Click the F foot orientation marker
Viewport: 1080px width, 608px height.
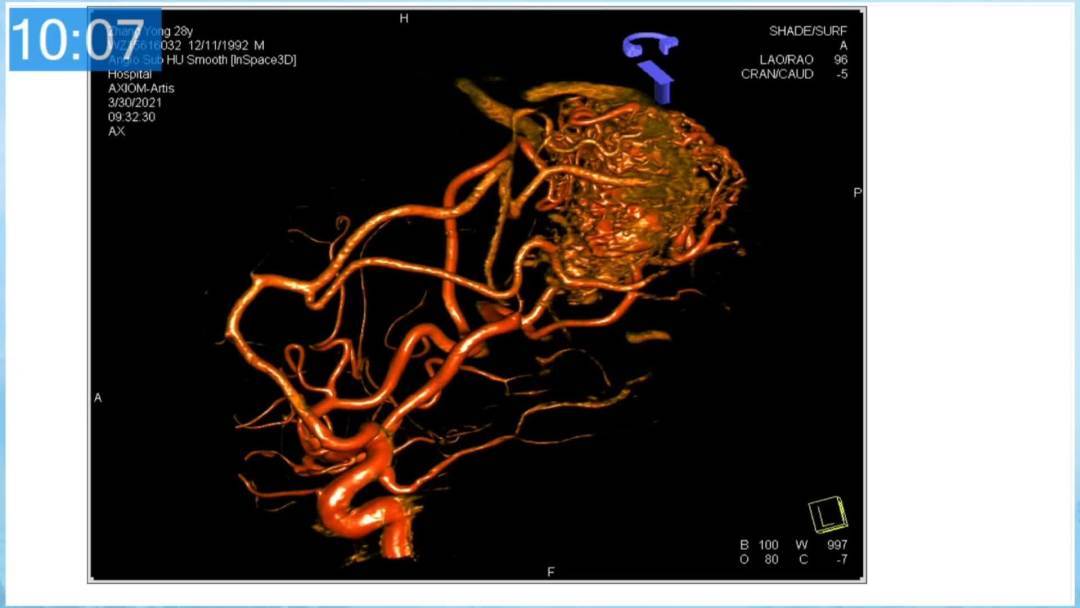[x=551, y=572]
